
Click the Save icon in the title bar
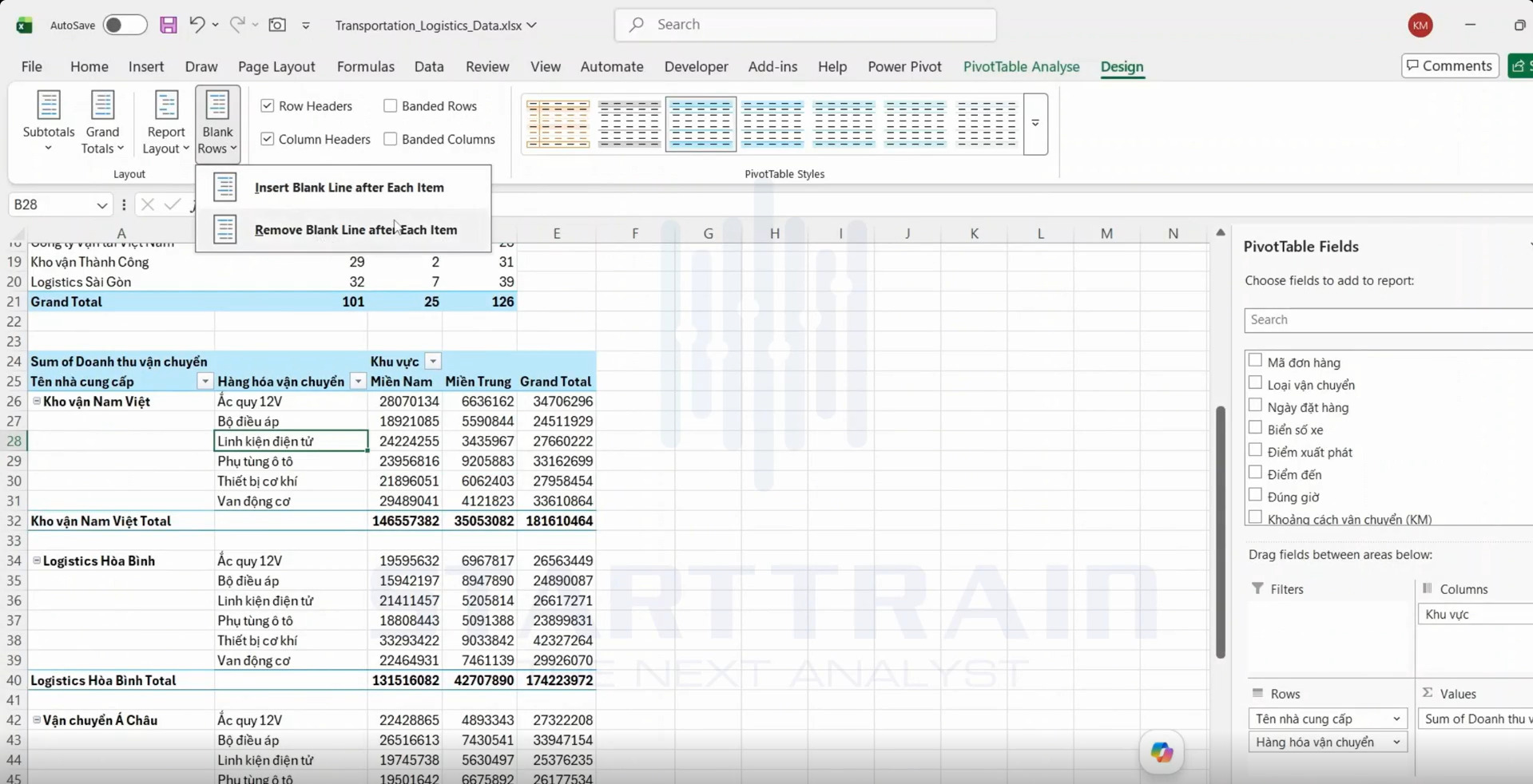coord(168,25)
